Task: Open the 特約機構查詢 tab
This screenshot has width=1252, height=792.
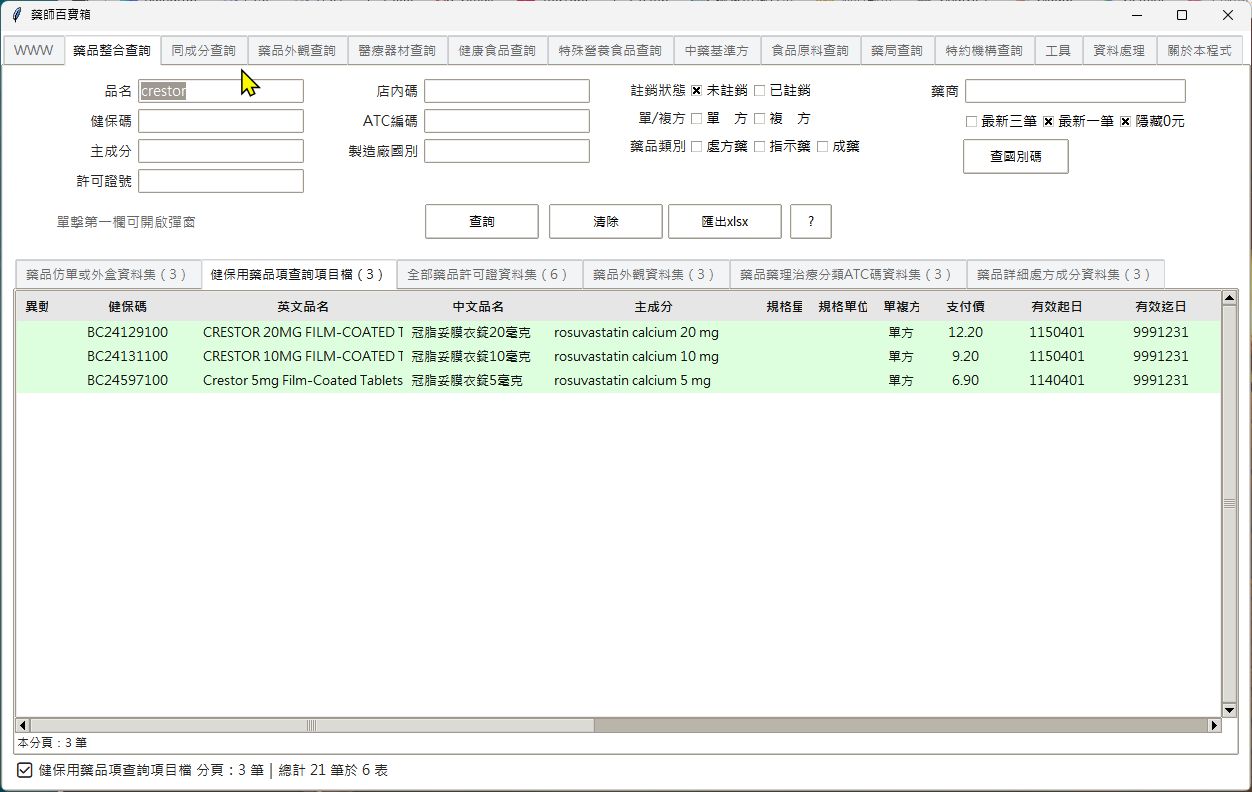Action: [x=984, y=51]
